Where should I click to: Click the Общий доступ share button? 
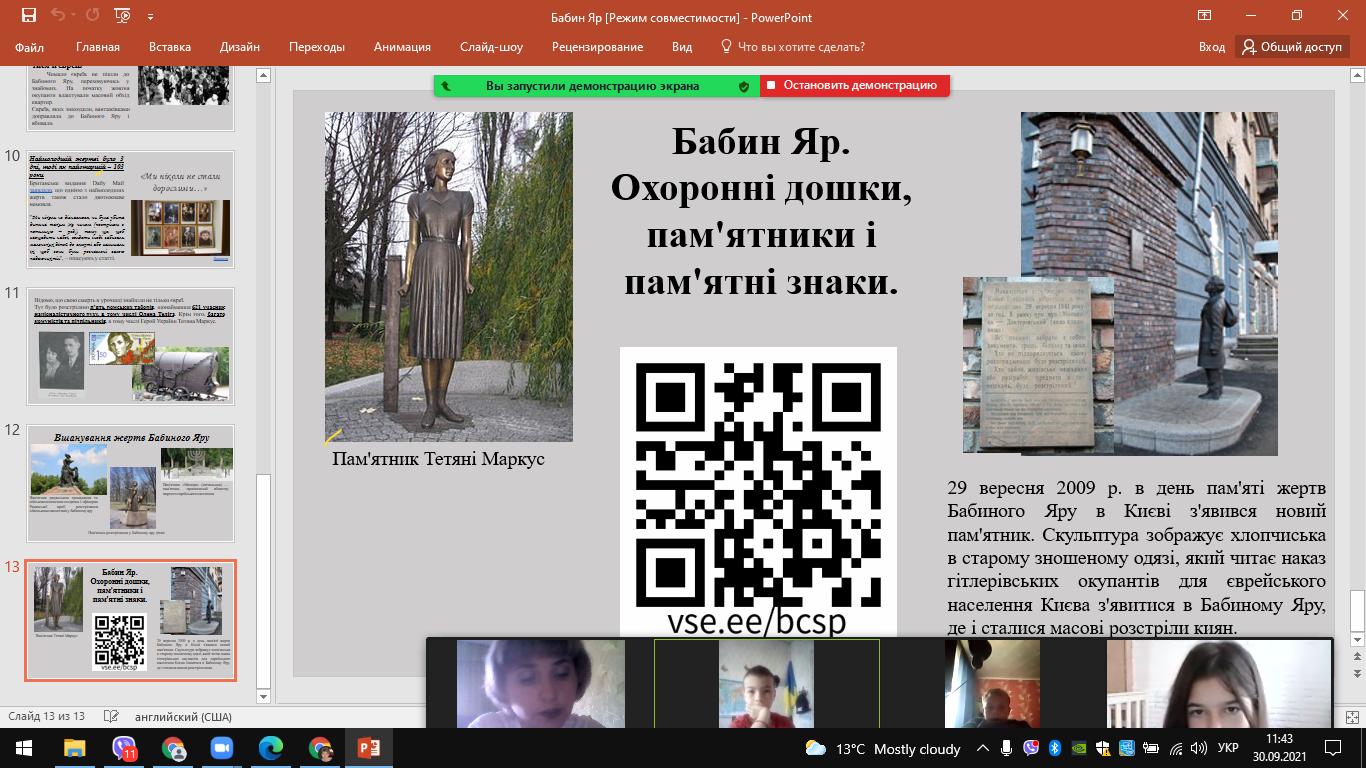[1292, 47]
